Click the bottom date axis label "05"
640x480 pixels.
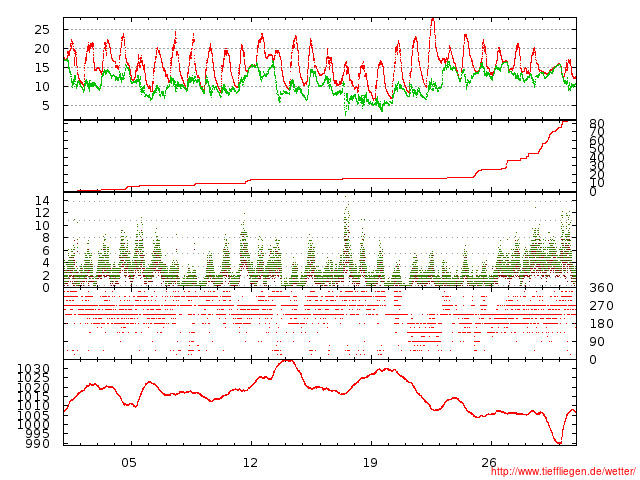click(x=128, y=462)
